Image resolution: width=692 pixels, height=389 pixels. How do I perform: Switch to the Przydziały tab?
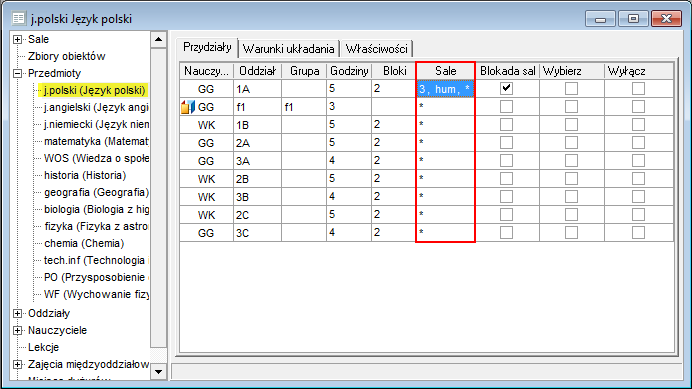click(x=207, y=47)
